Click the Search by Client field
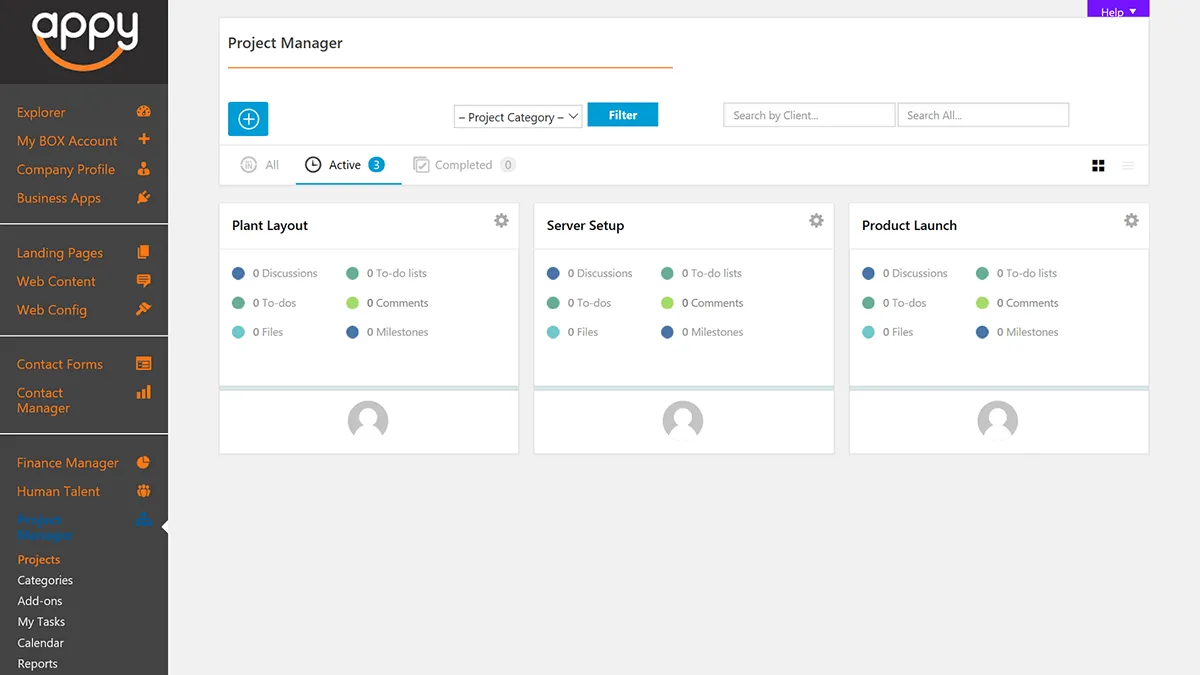Image resolution: width=1200 pixels, height=675 pixels. click(x=808, y=115)
